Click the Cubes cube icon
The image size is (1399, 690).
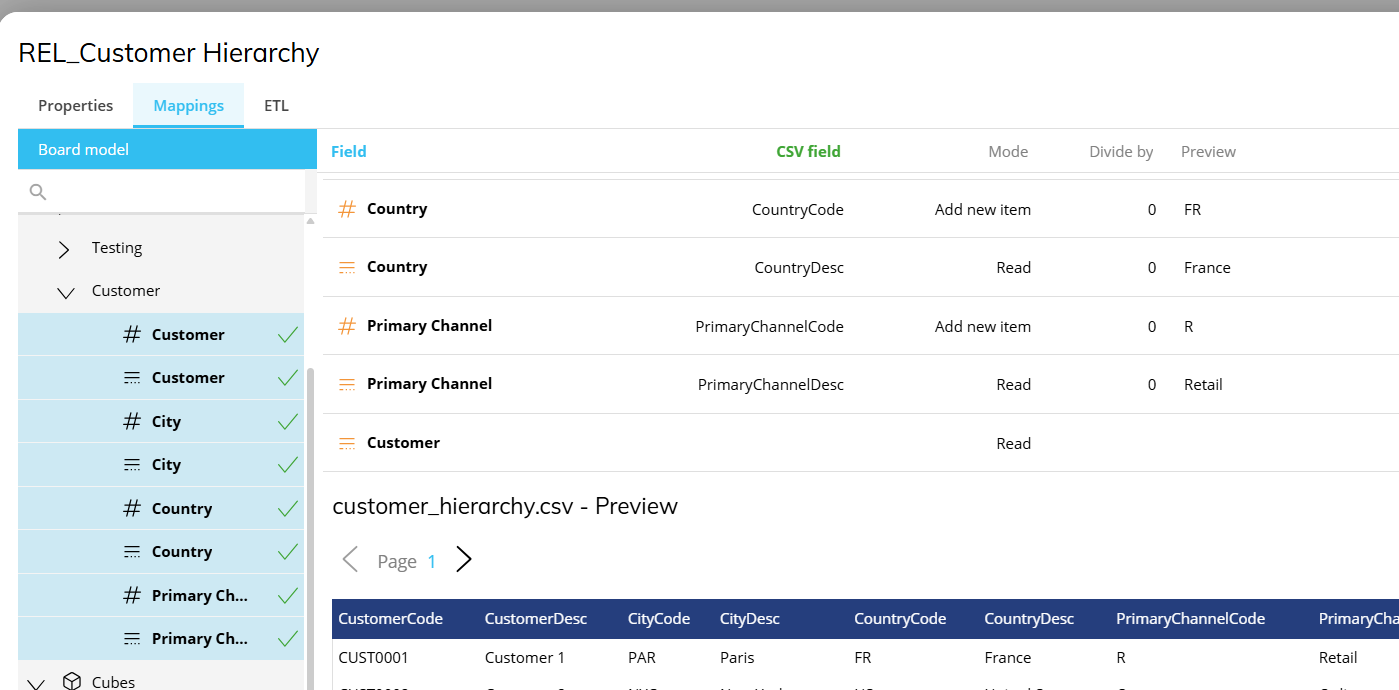72,681
